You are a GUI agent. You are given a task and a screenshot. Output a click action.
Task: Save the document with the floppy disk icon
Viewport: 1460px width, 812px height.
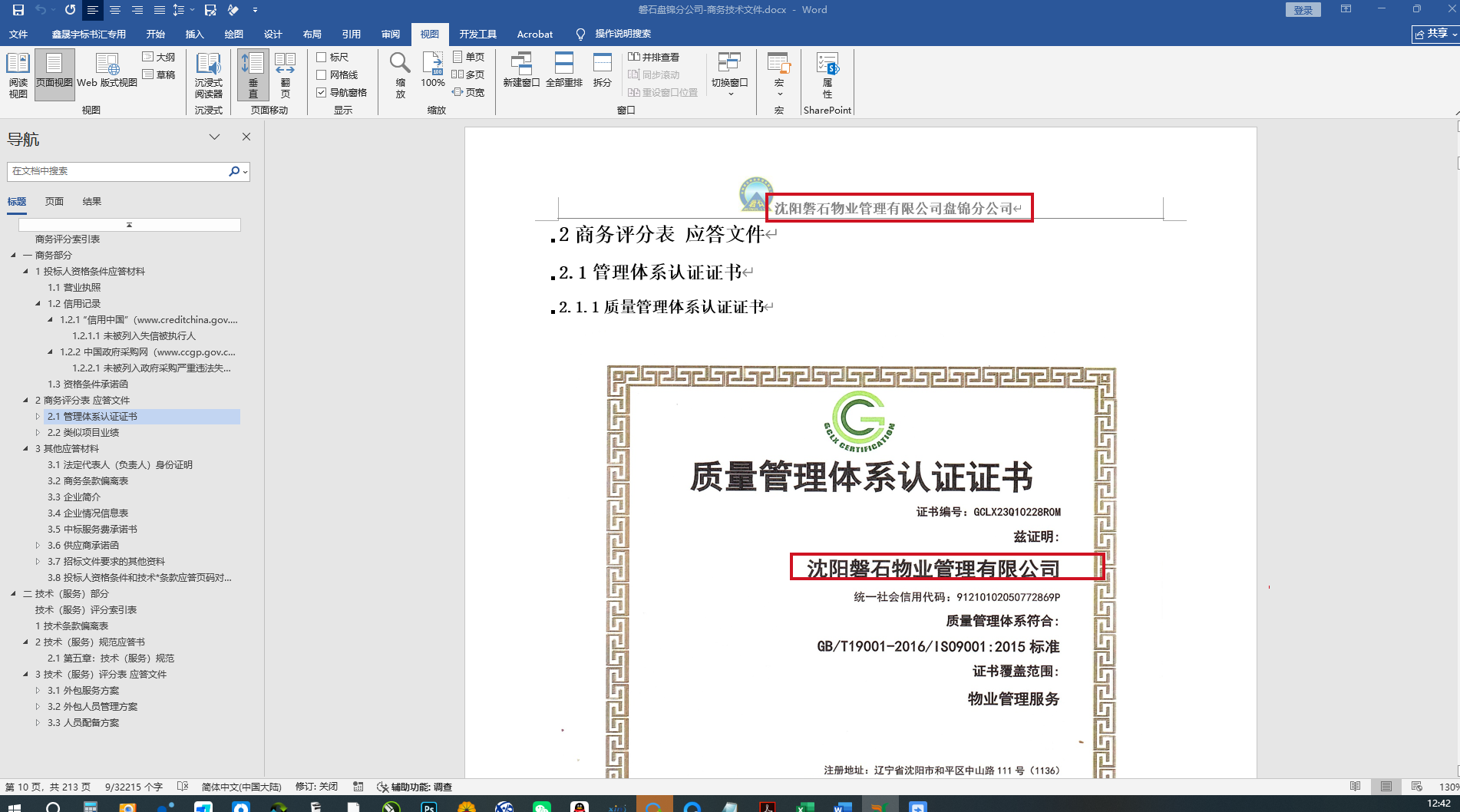18,10
